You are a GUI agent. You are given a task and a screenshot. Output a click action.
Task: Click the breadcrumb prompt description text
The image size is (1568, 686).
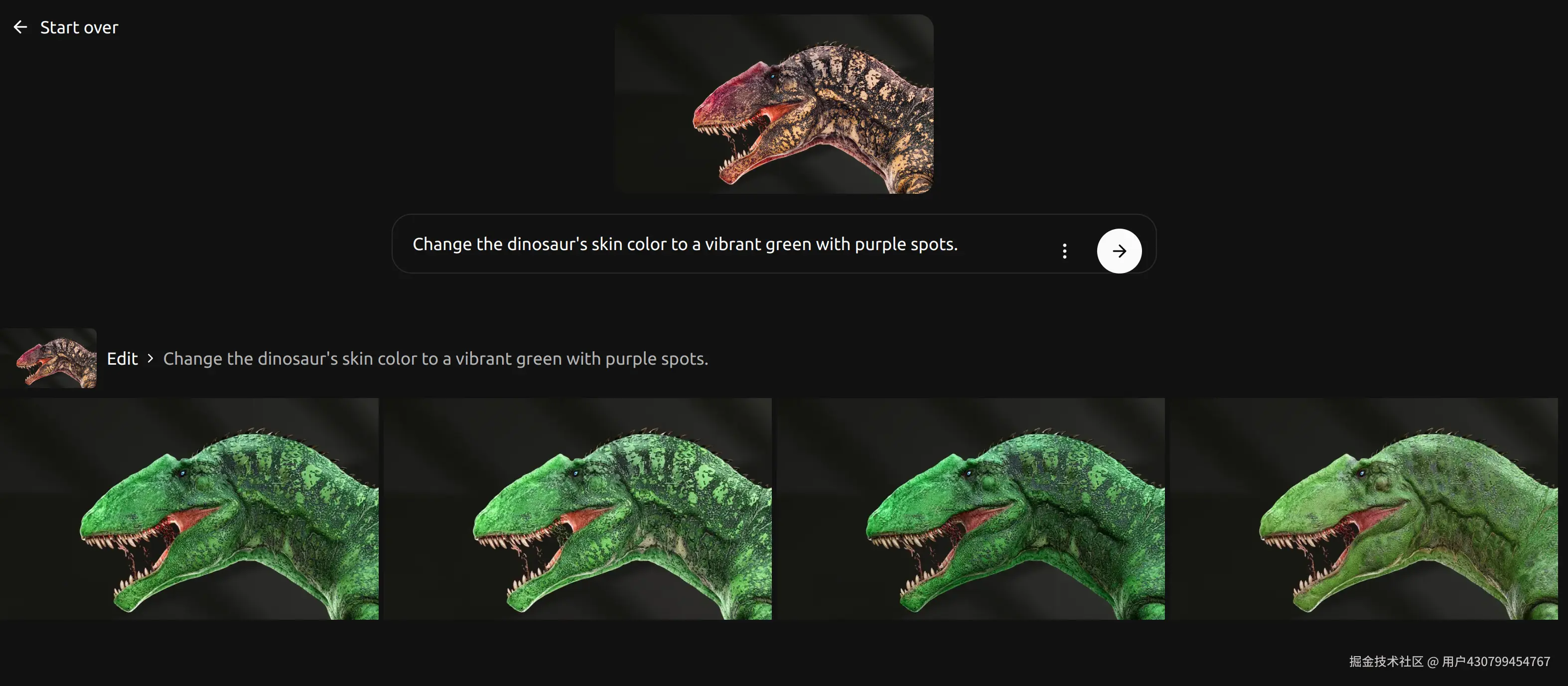(435, 359)
